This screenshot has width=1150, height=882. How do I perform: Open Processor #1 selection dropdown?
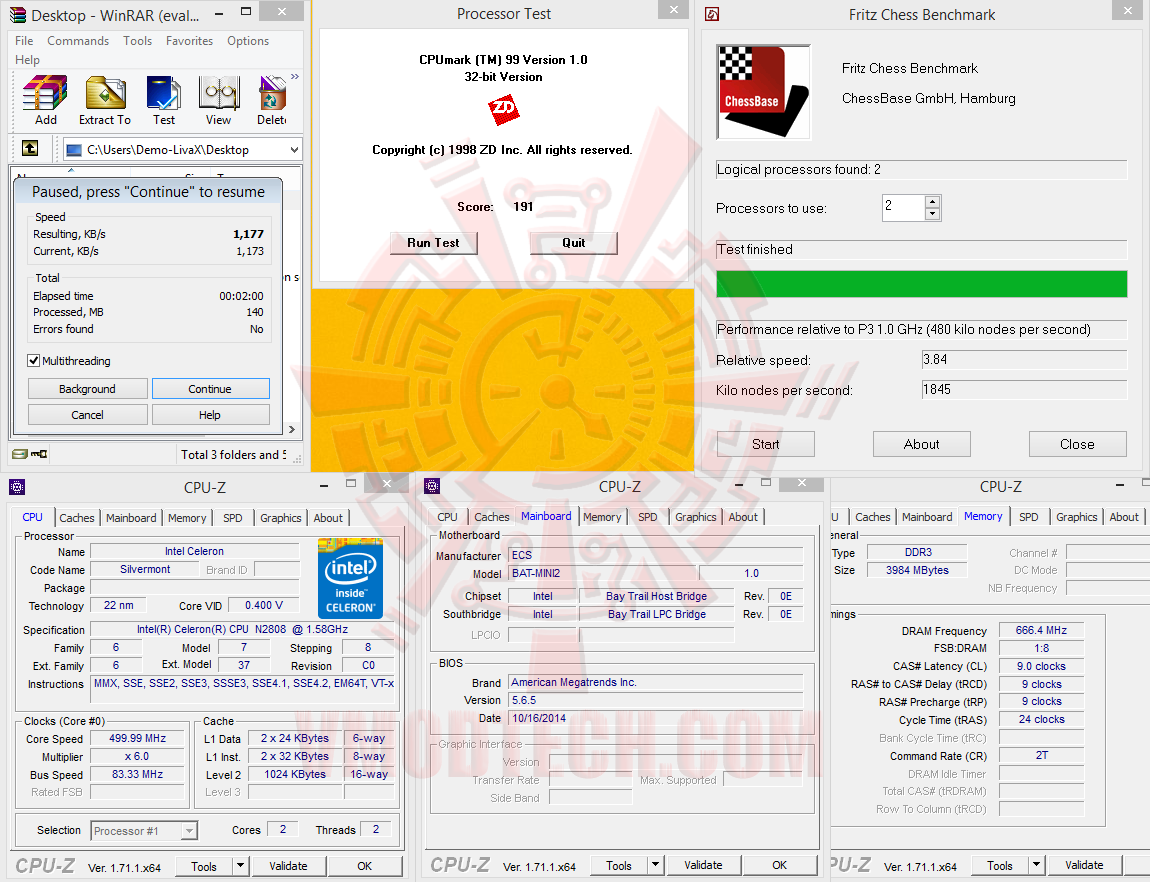tap(189, 831)
